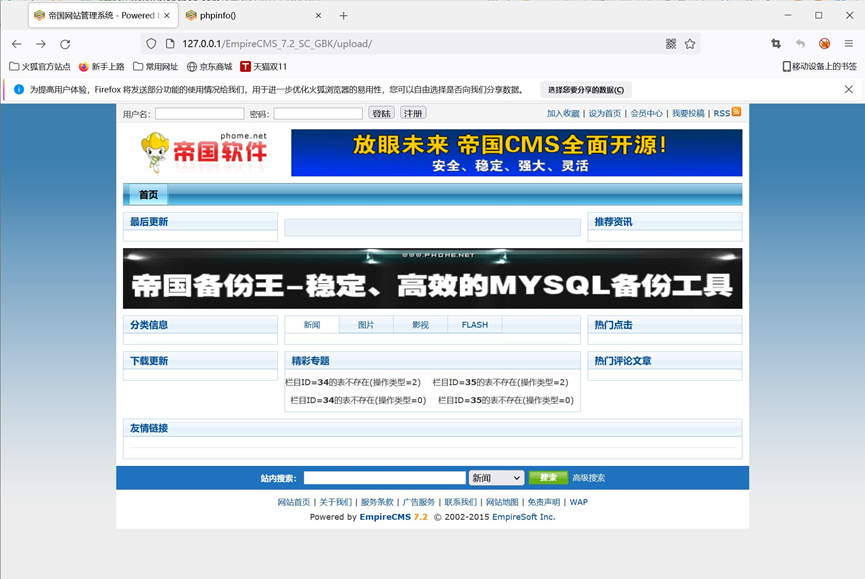Click the info icon in notification bar

pyautogui.click(x=19, y=89)
